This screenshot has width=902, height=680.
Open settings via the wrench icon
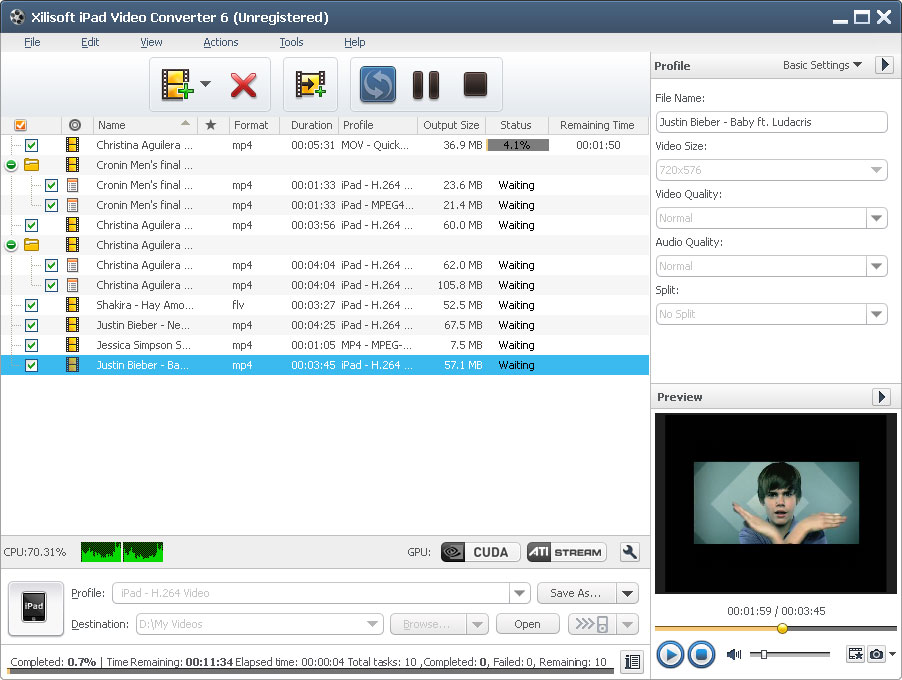[x=629, y=551]
